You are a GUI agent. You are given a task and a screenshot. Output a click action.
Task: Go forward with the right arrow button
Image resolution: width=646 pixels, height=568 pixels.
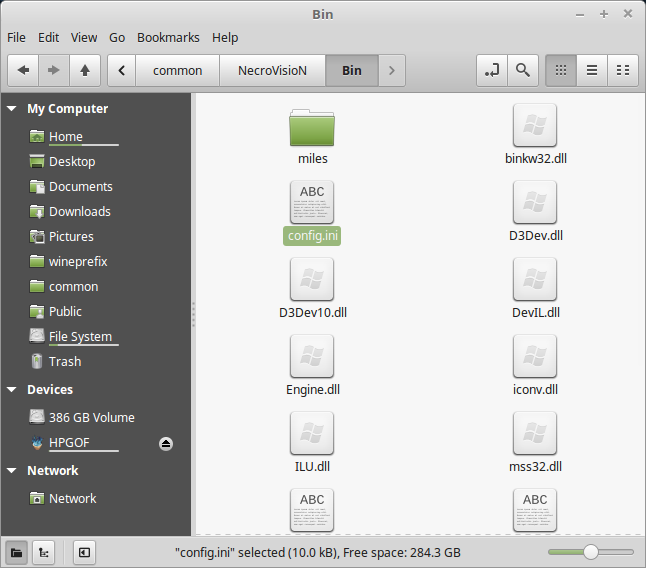[x=54, y=70]
